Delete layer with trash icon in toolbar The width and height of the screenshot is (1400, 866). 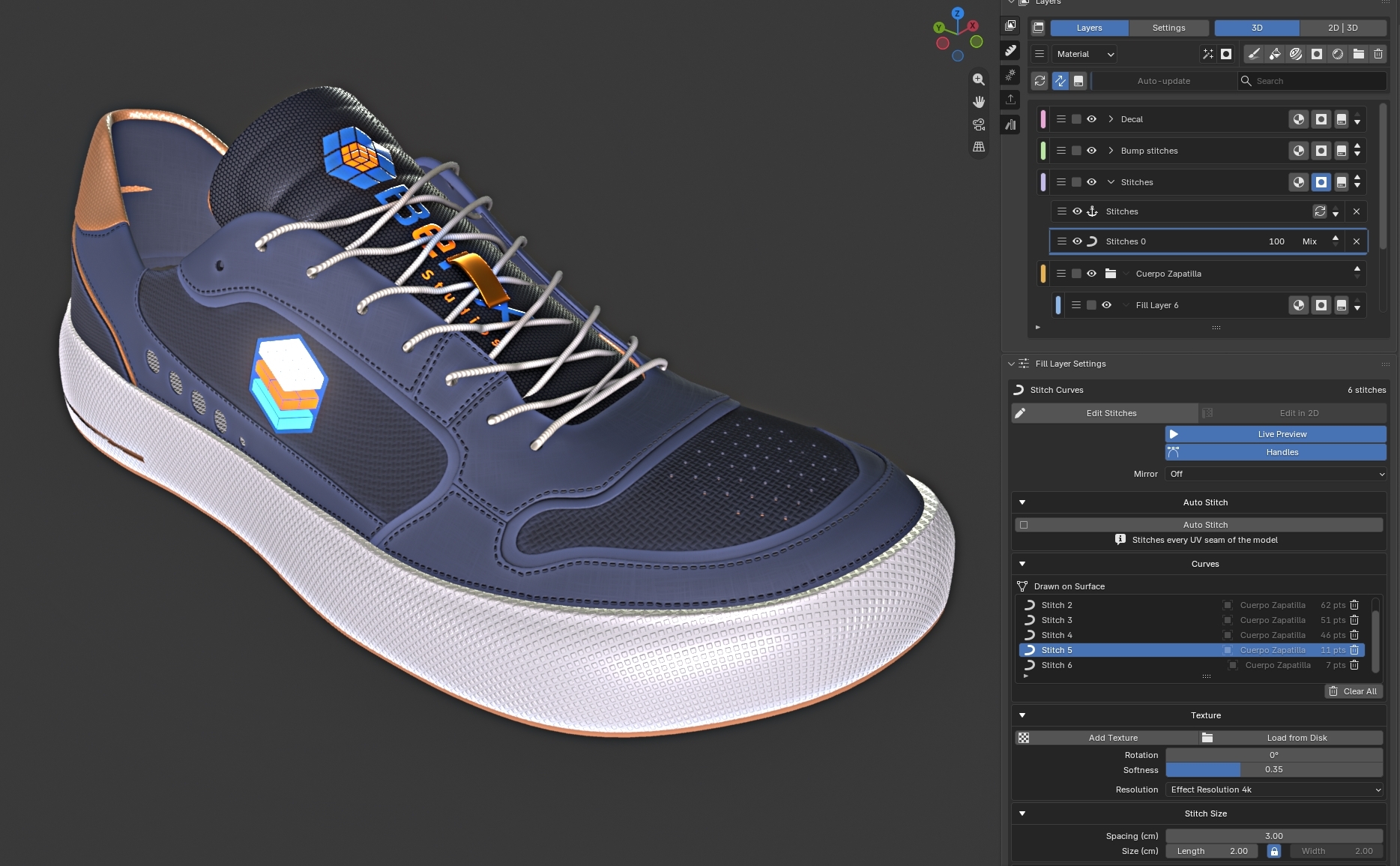pos(1378,54)
